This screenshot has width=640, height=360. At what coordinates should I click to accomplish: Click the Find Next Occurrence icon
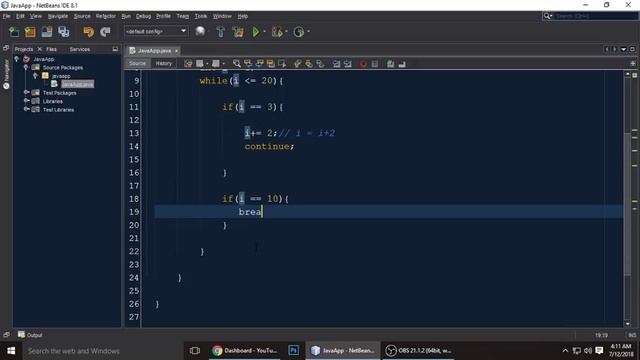259,64
